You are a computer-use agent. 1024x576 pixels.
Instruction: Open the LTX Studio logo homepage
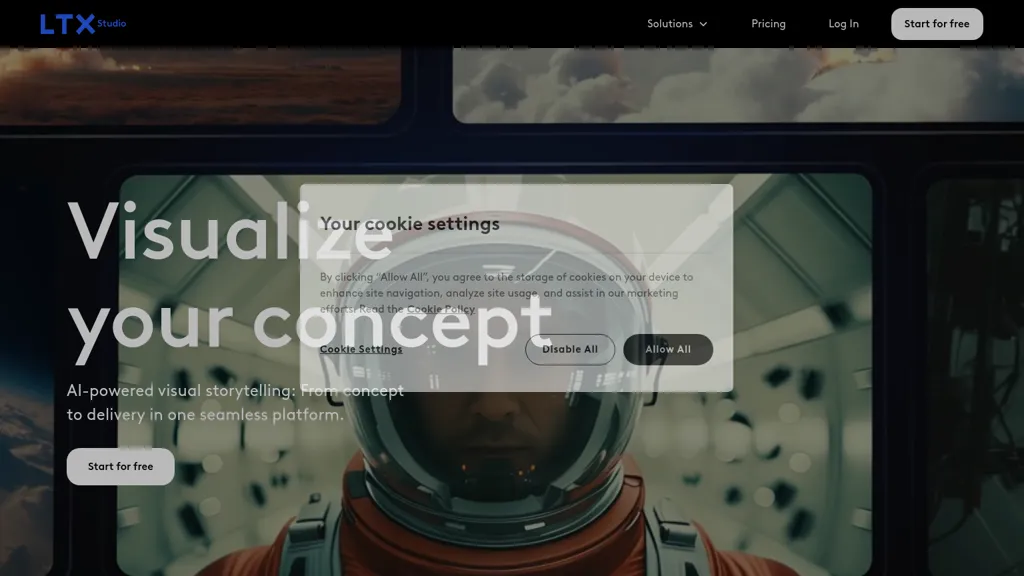pyautogui.click(x=83, y=24)
